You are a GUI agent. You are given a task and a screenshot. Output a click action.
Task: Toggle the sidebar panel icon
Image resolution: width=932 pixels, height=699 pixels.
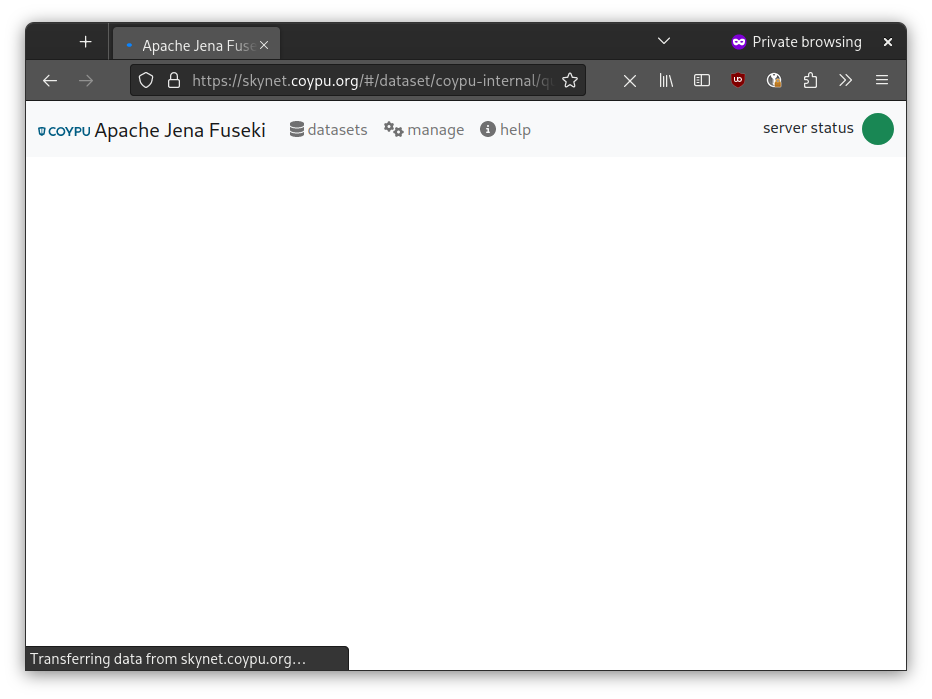pyautogui.click(x=702, y=80)
